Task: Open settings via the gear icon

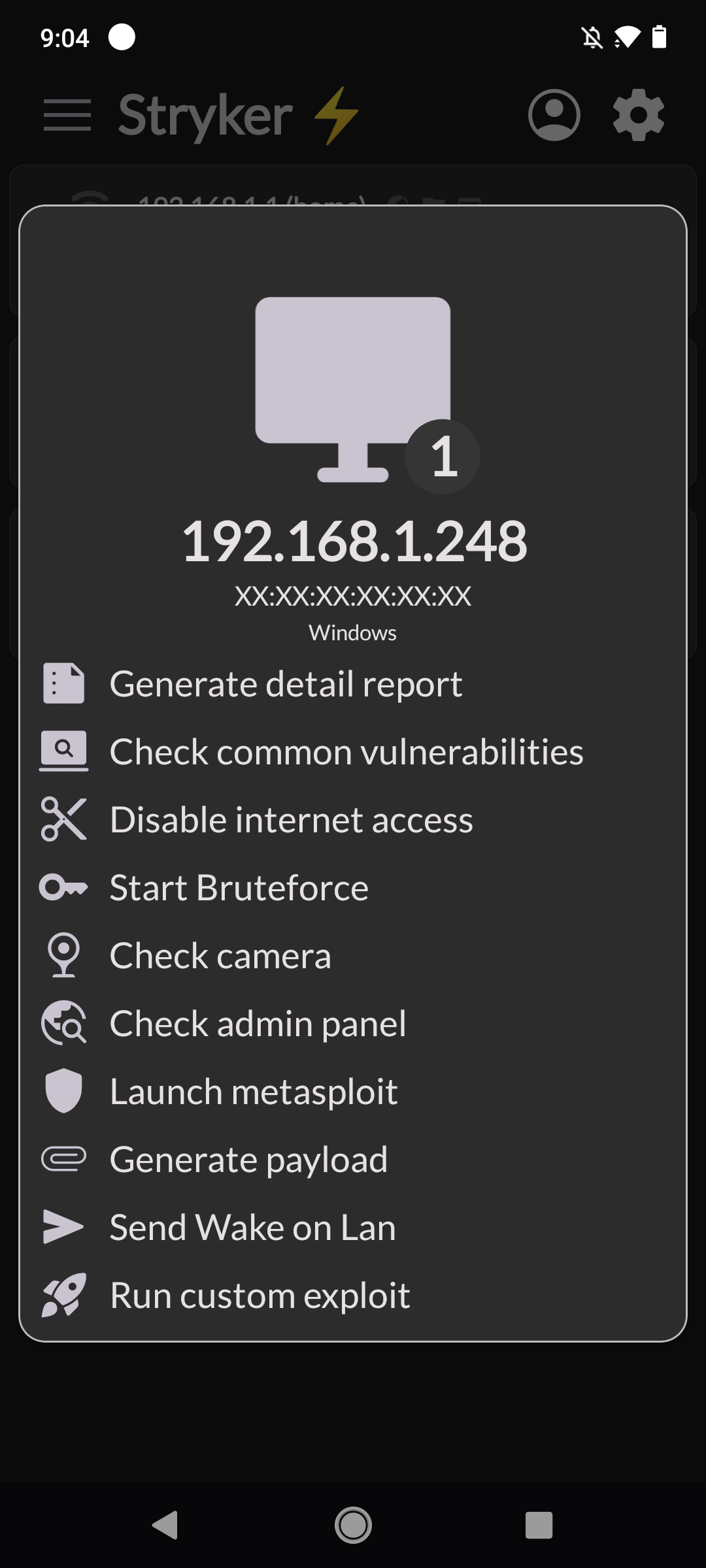Action: pyautogui.click(x=639, y=115)
